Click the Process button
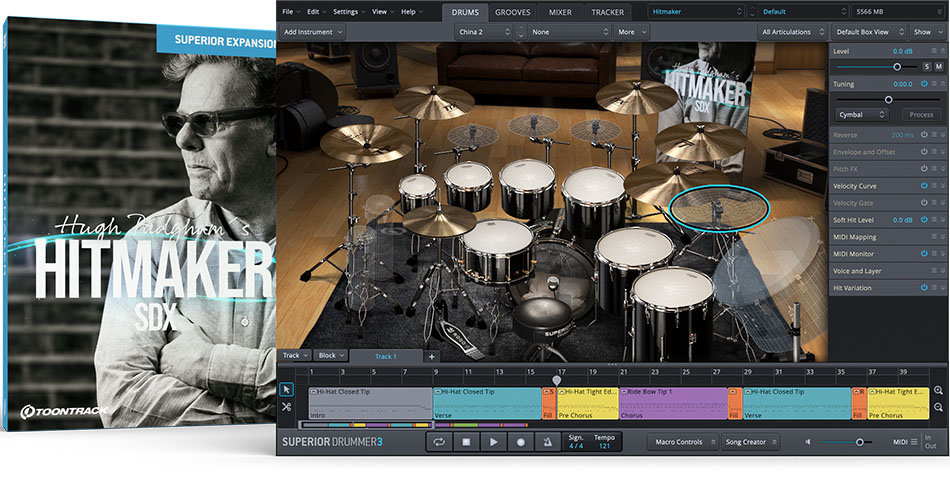The image size is (950, 488). 922,114
